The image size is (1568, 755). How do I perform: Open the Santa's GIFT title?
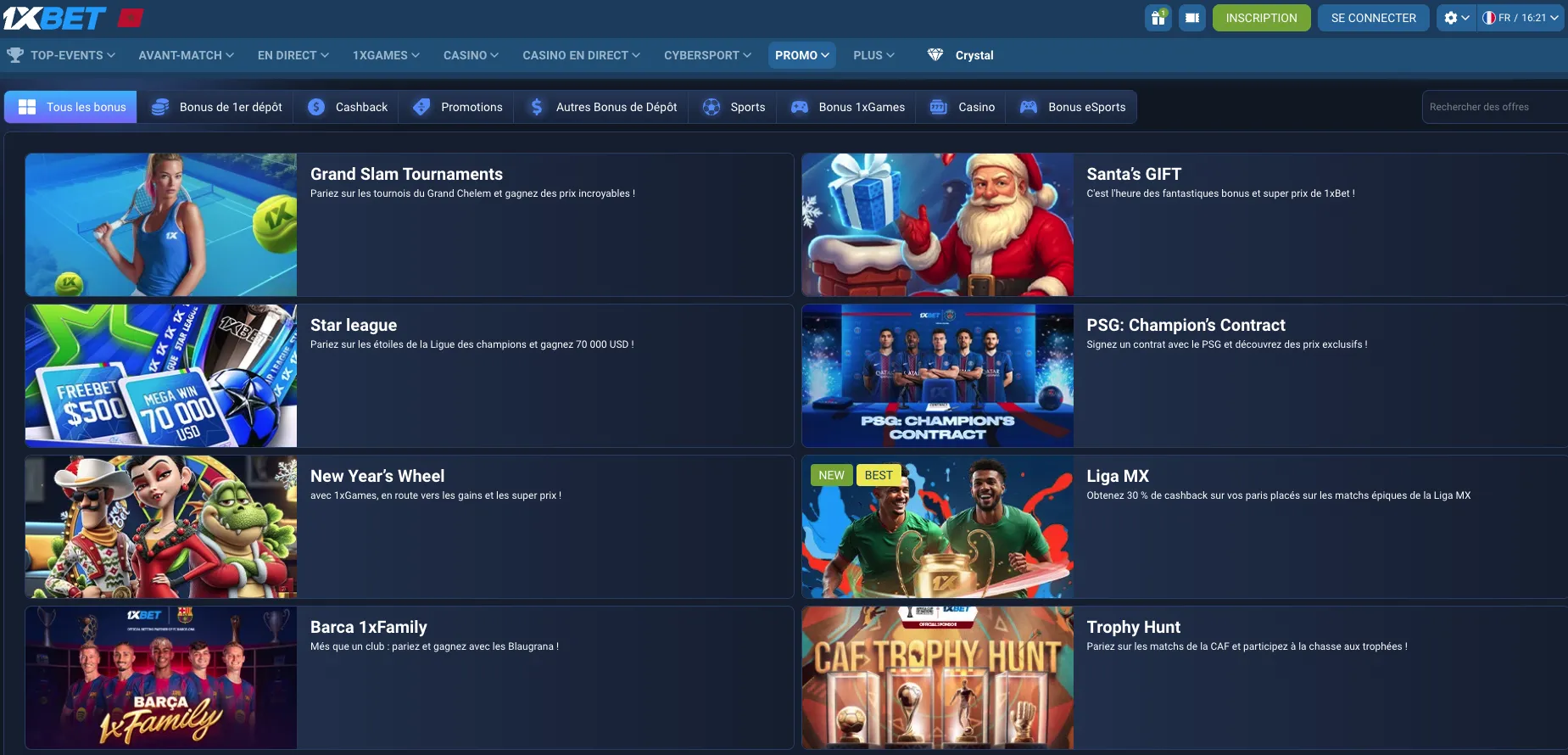(x=1134, y=174)
